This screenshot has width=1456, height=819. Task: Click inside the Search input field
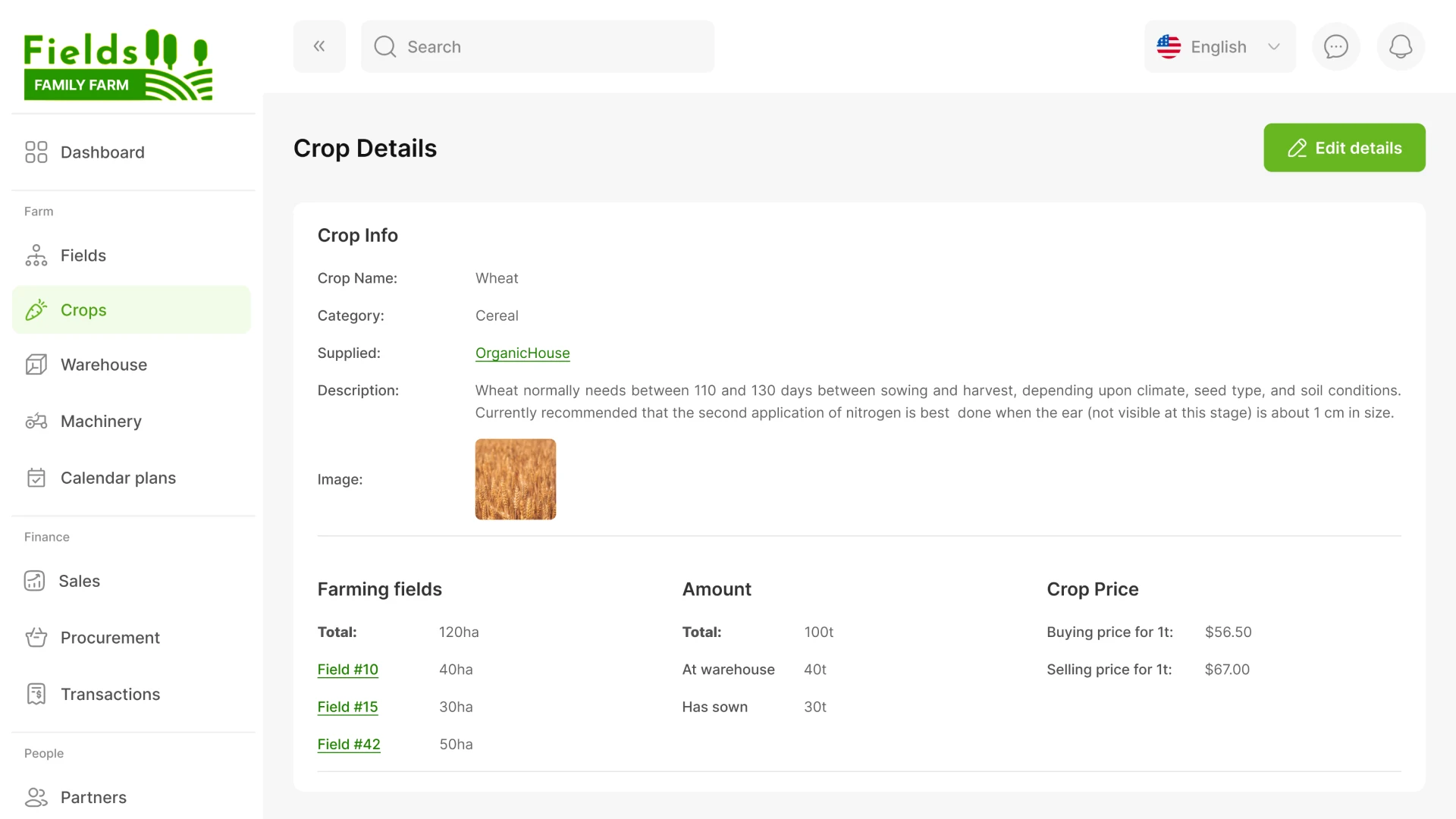531,46
